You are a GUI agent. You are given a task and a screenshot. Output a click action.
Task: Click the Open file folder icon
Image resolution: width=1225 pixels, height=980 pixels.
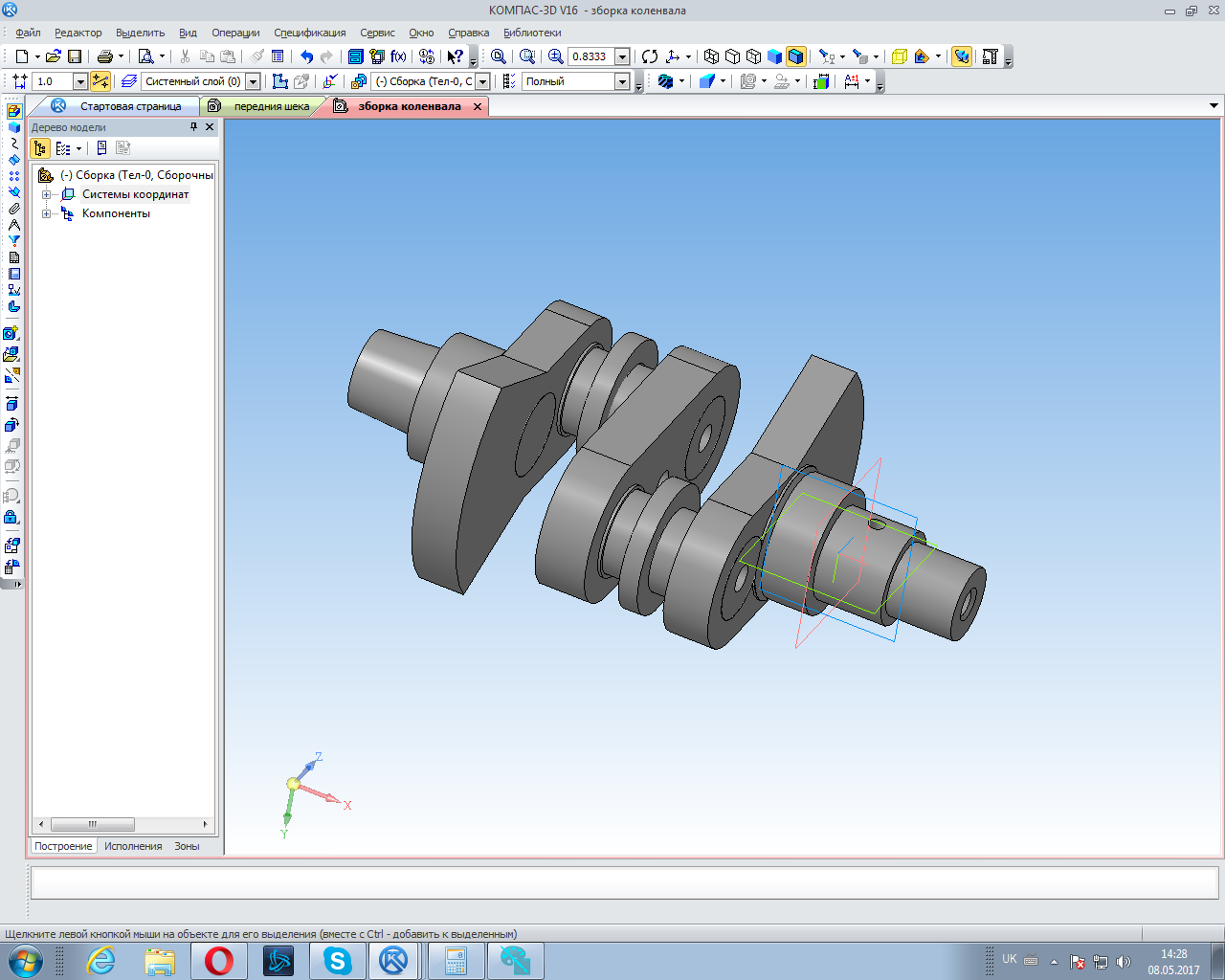pos(53,56)
